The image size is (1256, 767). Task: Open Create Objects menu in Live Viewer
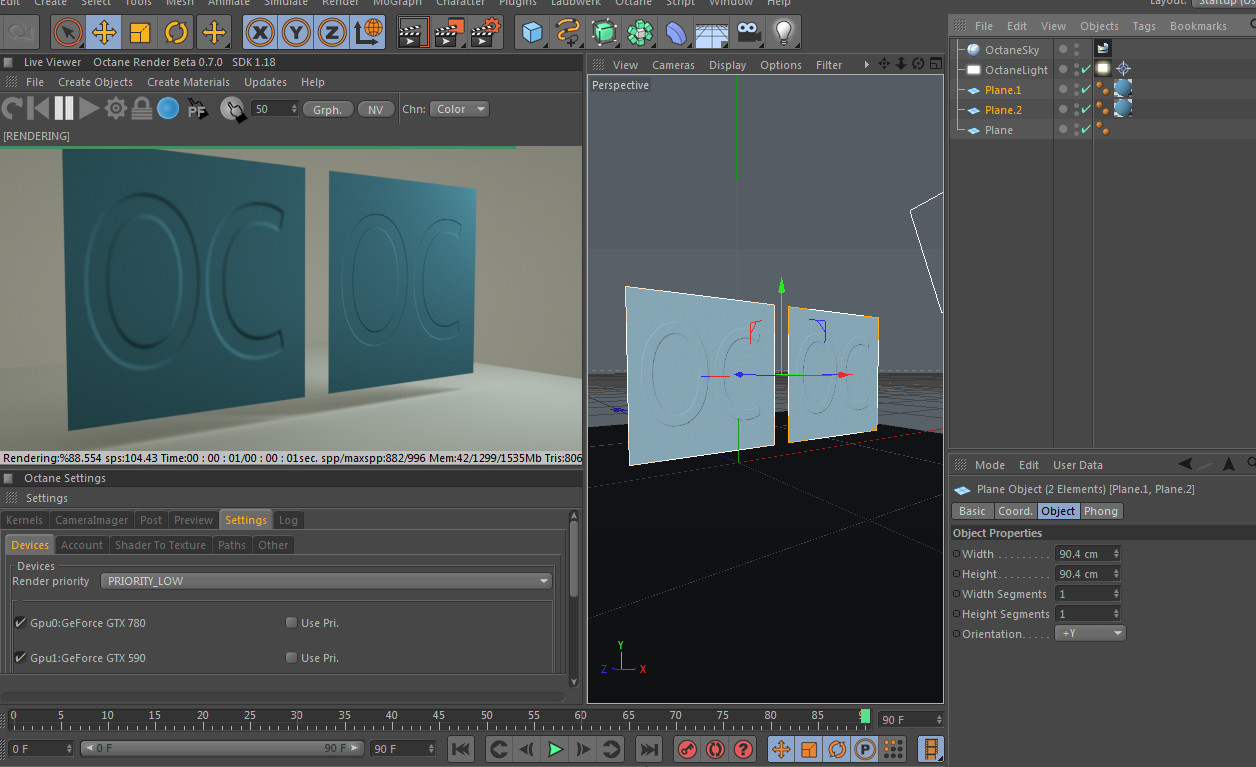95,82
